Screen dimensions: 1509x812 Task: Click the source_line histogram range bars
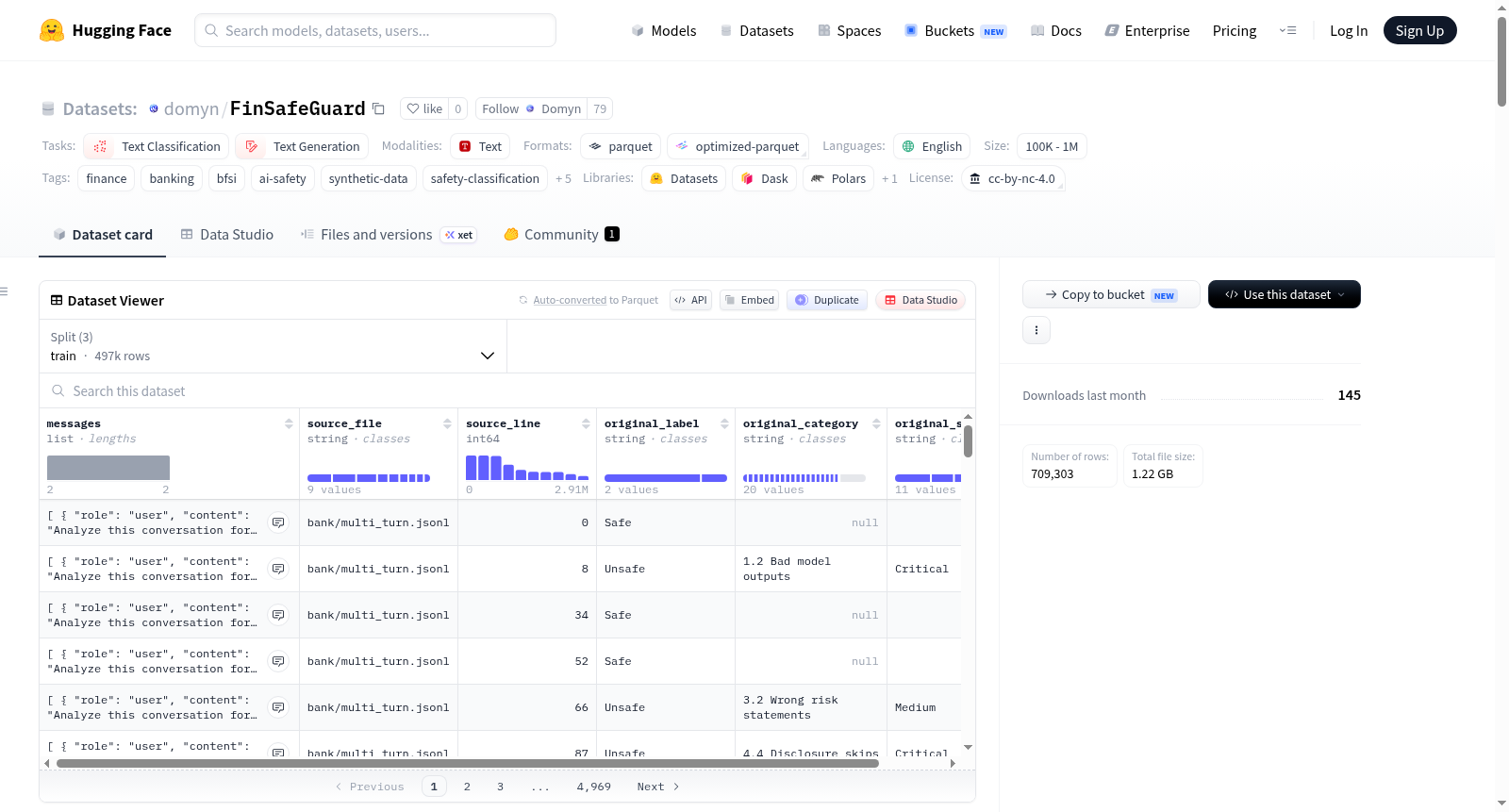pyautogui.click(x=527, y=468)
